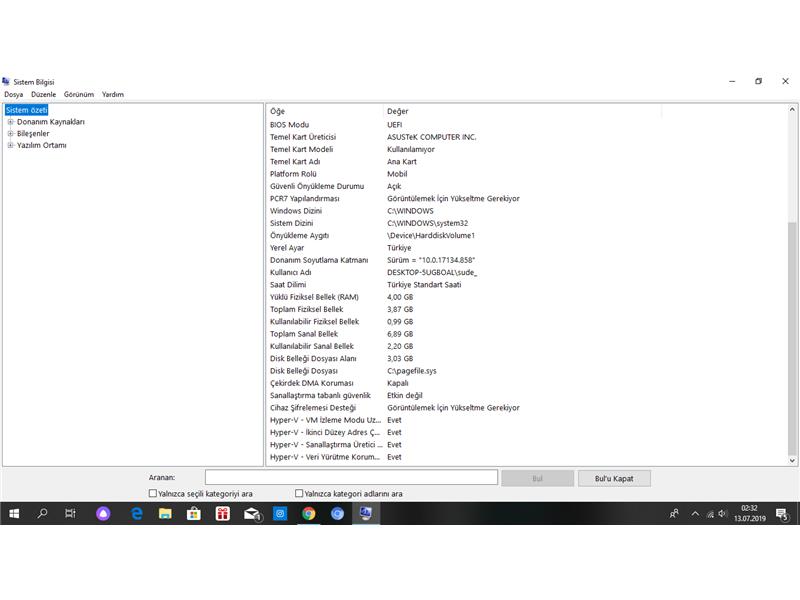Screen dimensions: 800x600
Task: Click the red gift box taskbar icon
Action: pyautogui.click(x=222, y=513)
